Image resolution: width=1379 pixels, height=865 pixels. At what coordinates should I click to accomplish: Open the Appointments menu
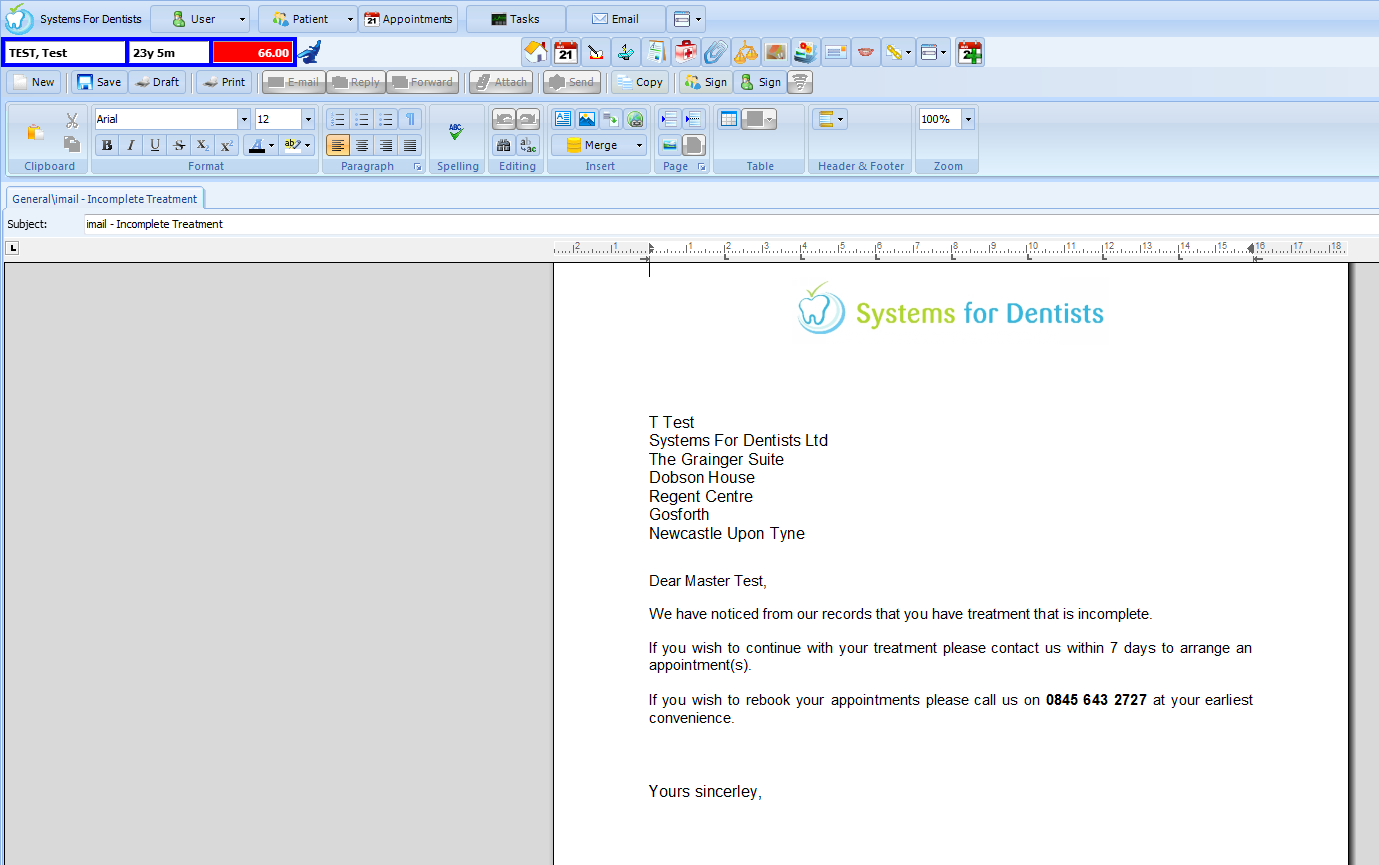[408, 19]
